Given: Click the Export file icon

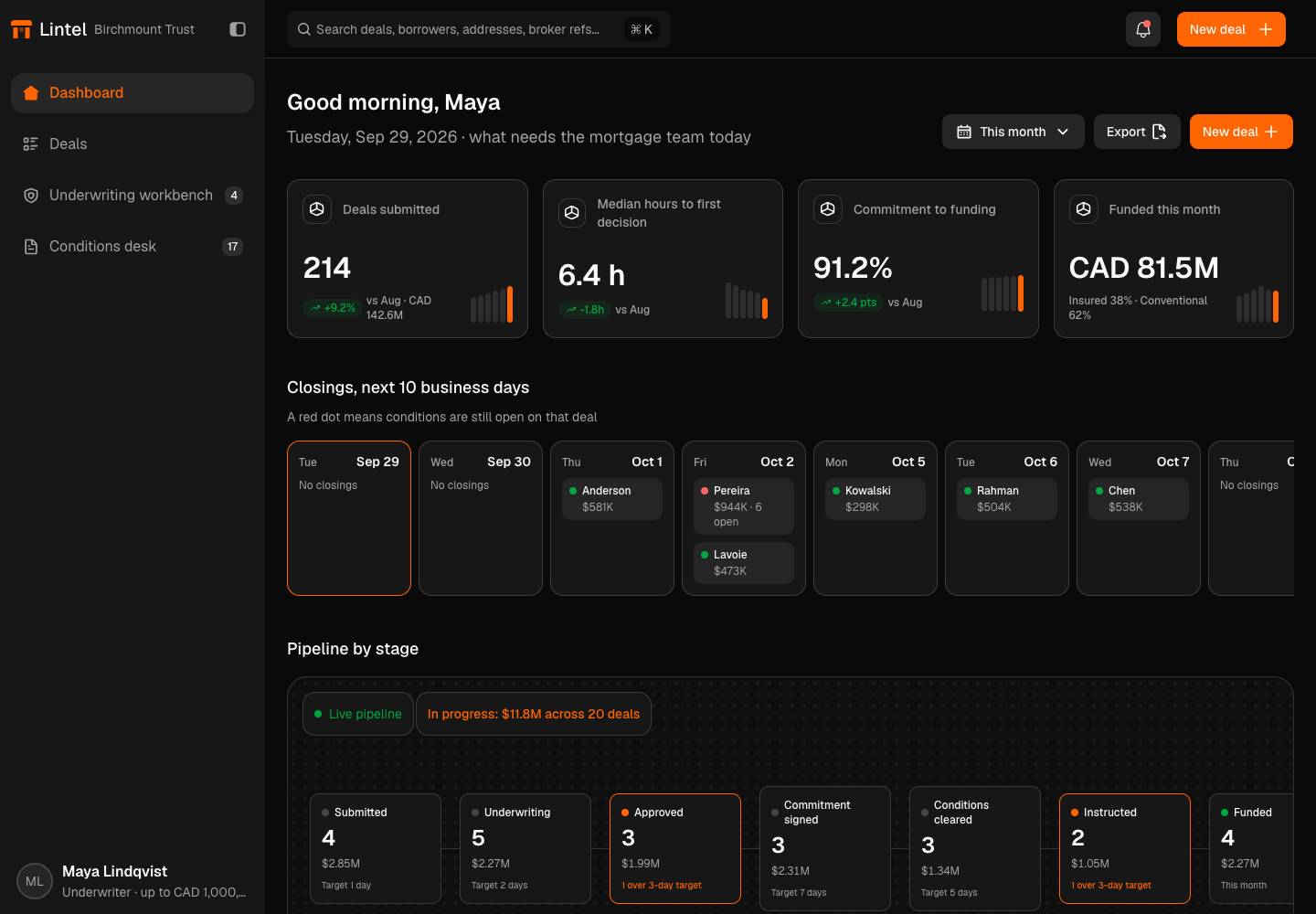Looking at the screenshot, I should 1160,132.
